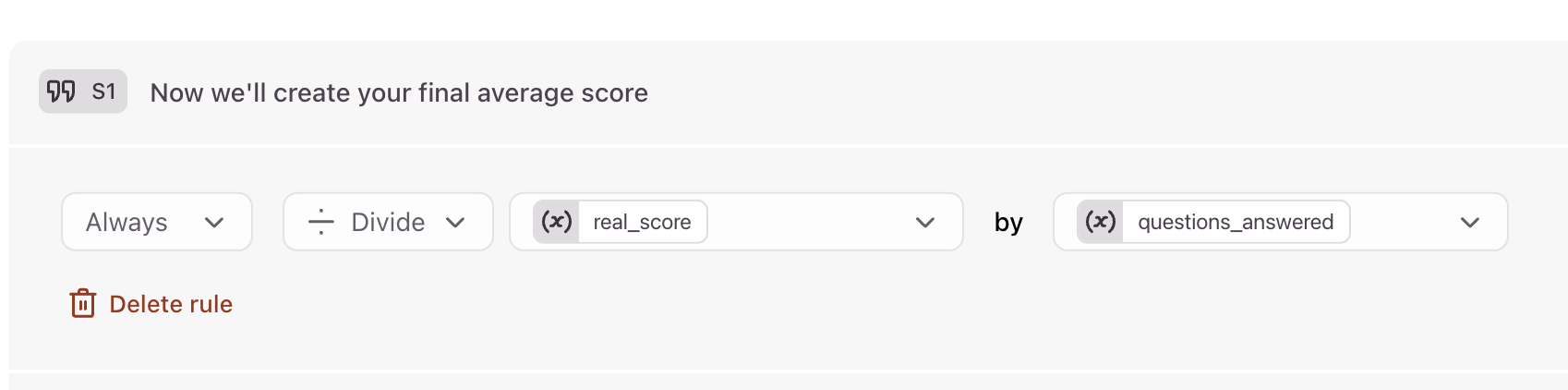Click the 'by' label between variable fields
The width and height of the screenshot is (1568, 390).
[1008, 223]
